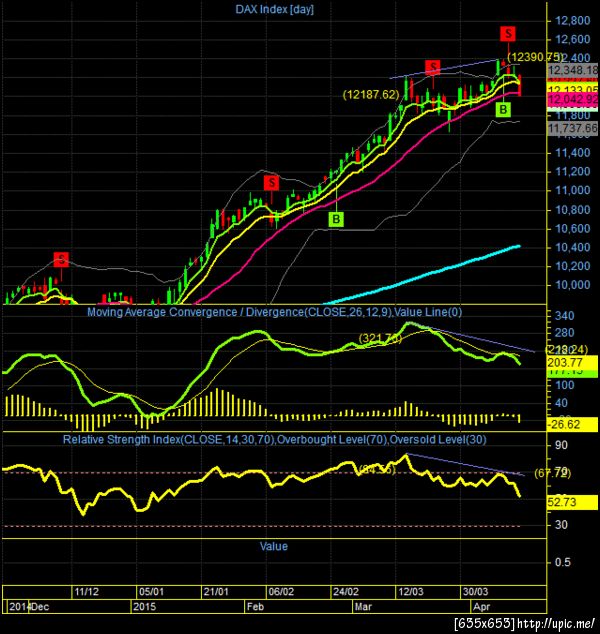600x634 pixels.
Task: Click the 203.77 MACD value tag
Action: (x=572, y=363)
